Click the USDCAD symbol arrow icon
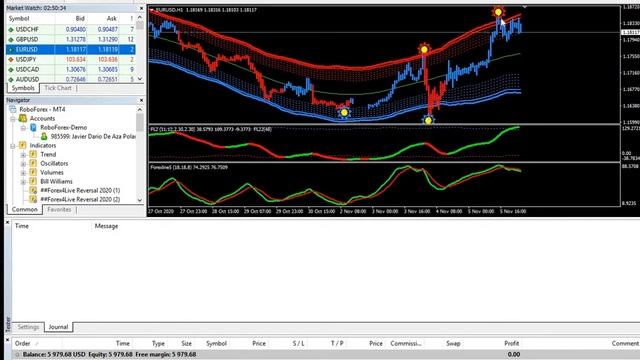Image resolution: width=640 pixels, height=360 pixels. click(x=11, y=69)
